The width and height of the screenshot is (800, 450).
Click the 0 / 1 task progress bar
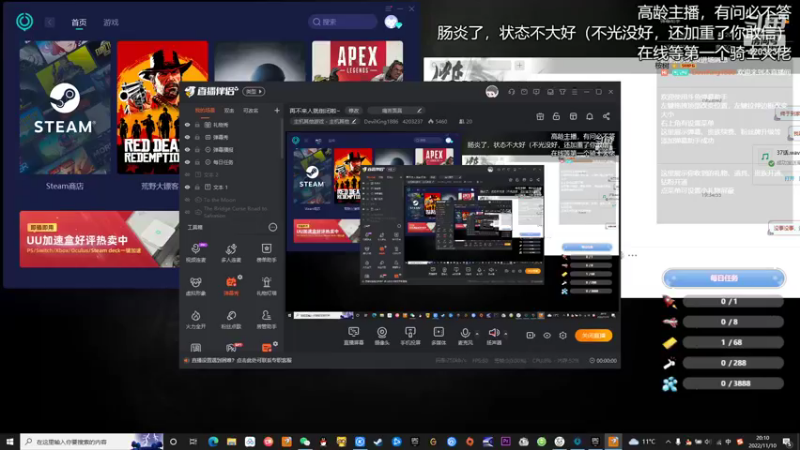(x=733, y=302)
